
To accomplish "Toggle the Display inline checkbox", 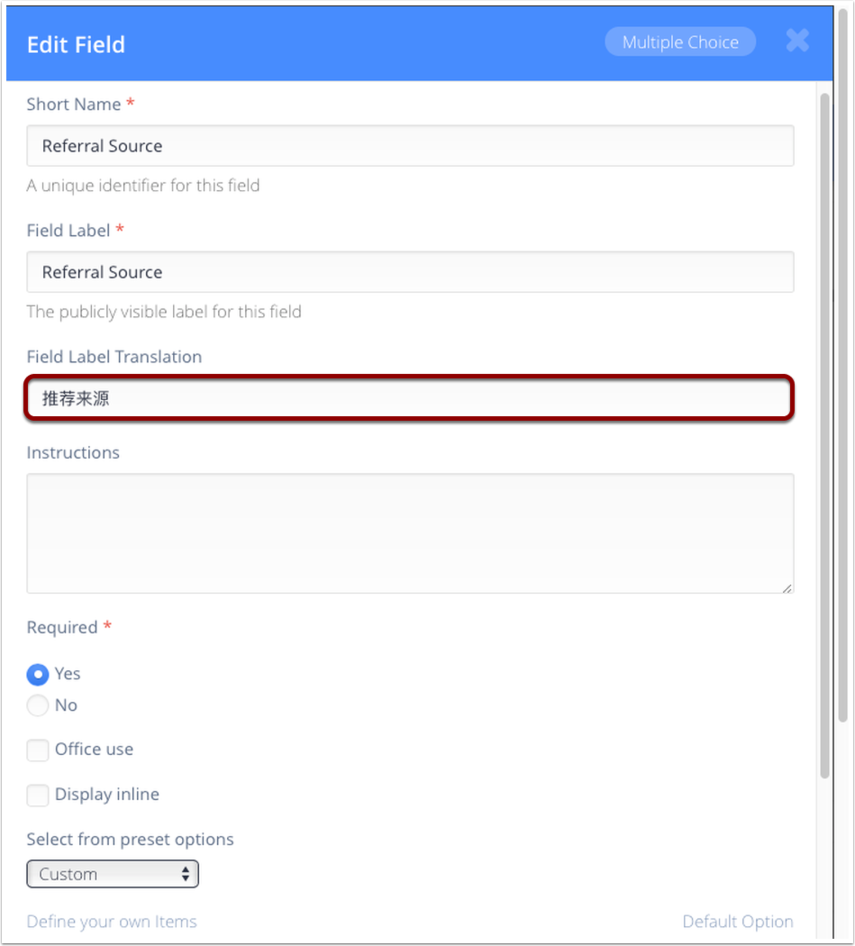I will click(x=38, y=795).
